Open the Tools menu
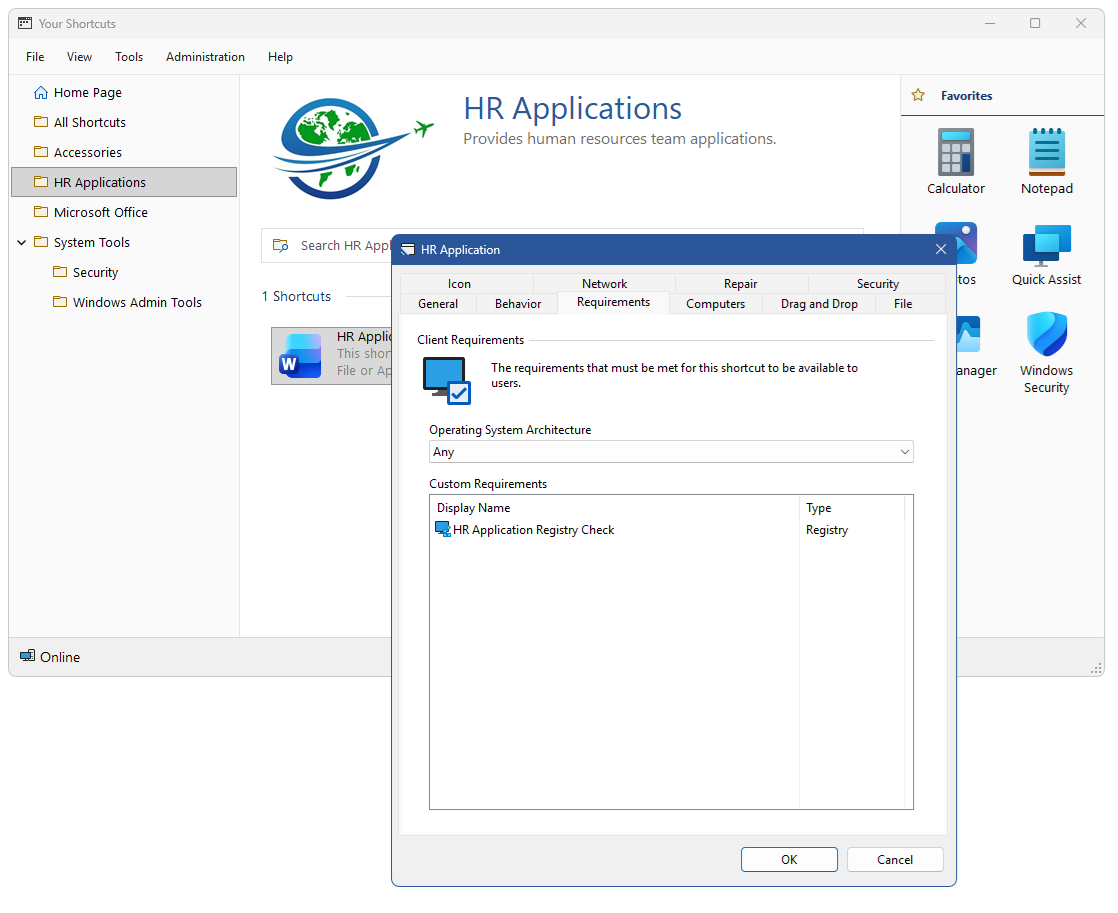 click(129, 57)
